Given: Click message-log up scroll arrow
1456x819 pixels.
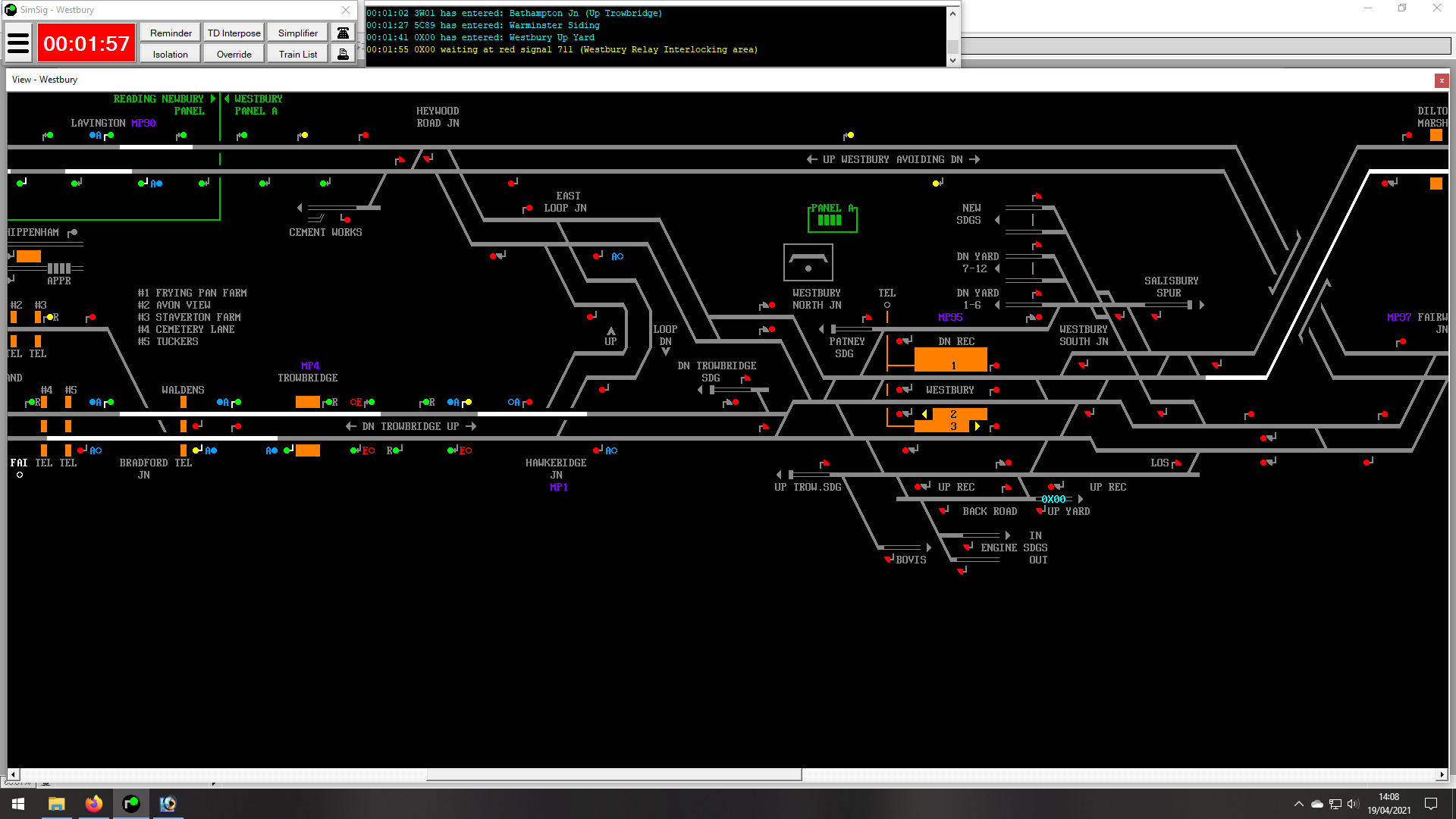Looking at the screenshot, I should (x=953, y=14).
